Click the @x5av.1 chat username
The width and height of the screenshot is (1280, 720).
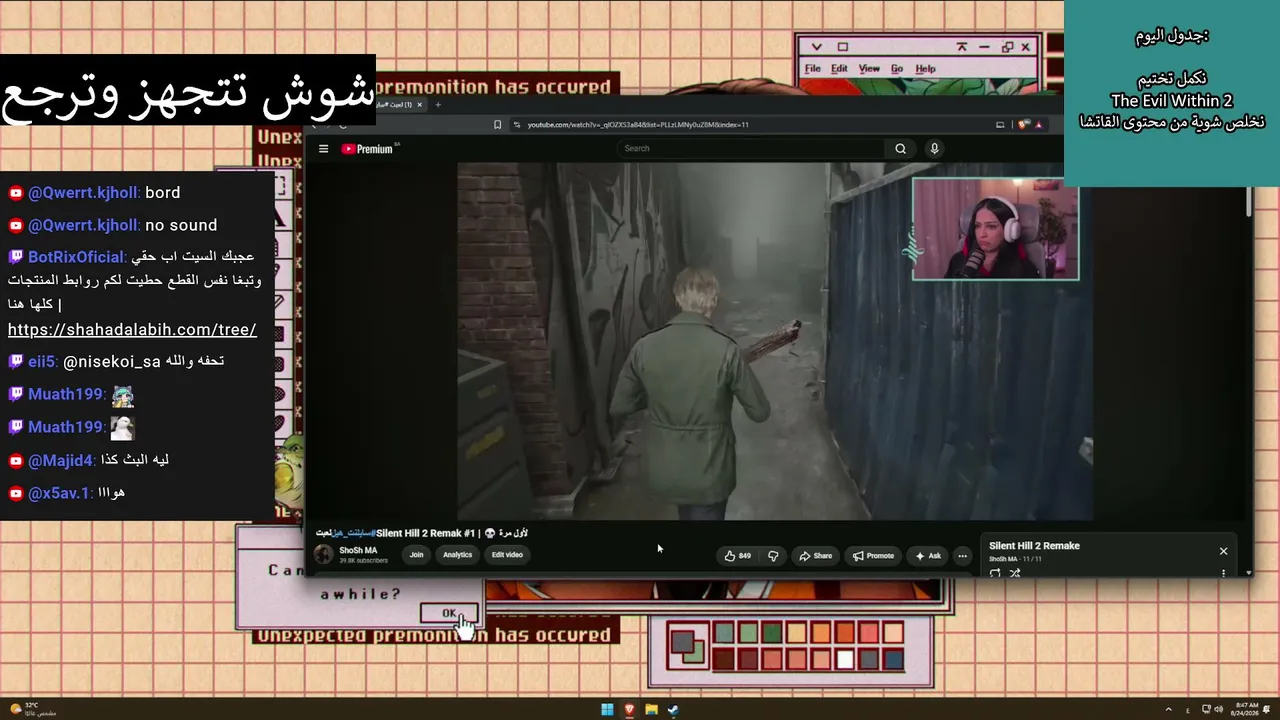pos(59,493)
